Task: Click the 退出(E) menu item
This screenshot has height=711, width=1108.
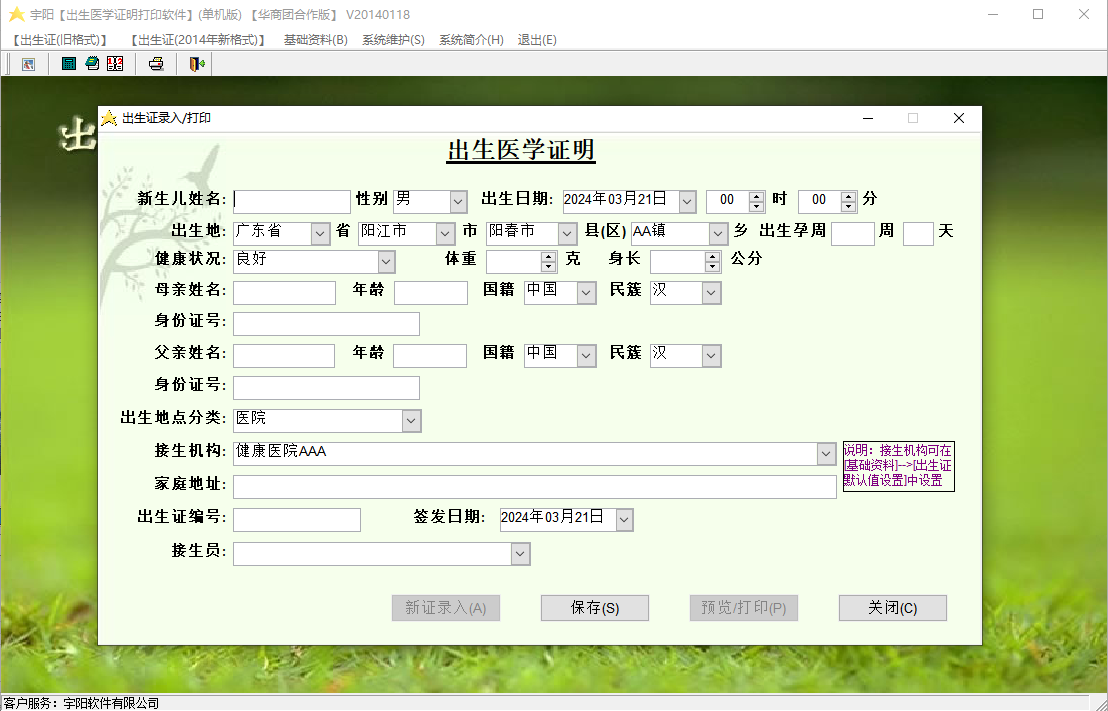Action: tap(537, 40)
